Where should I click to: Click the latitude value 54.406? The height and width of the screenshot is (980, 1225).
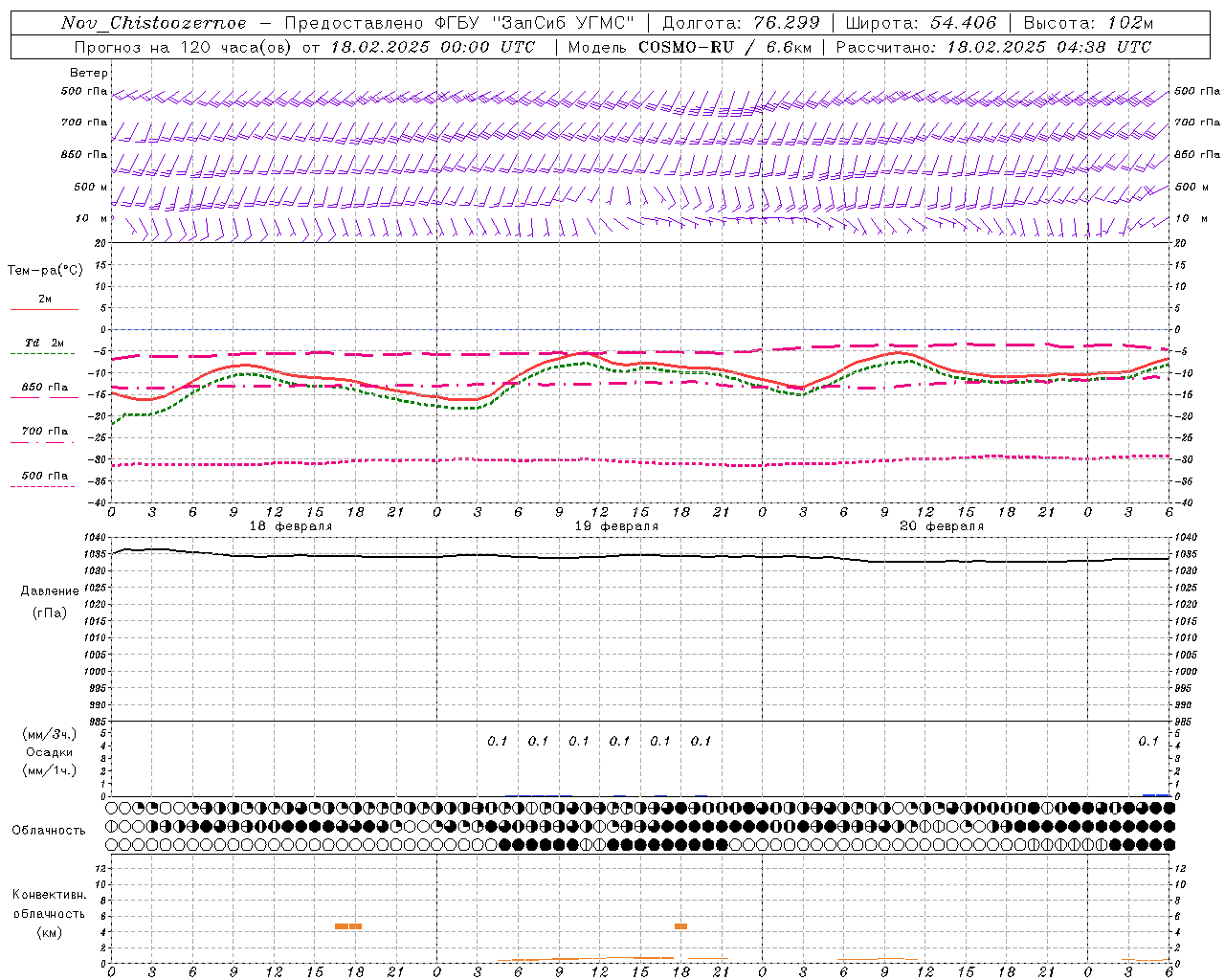(964, 23)
